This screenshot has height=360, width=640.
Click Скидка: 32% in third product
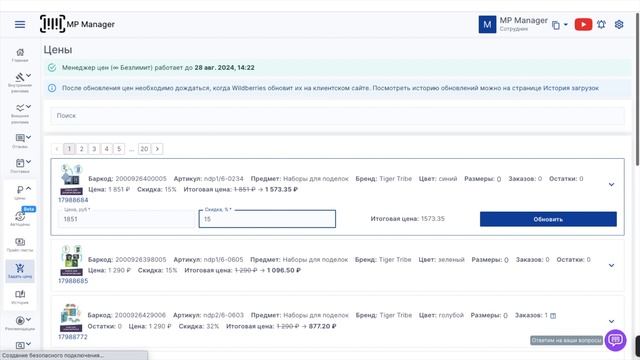coord(199,326)
